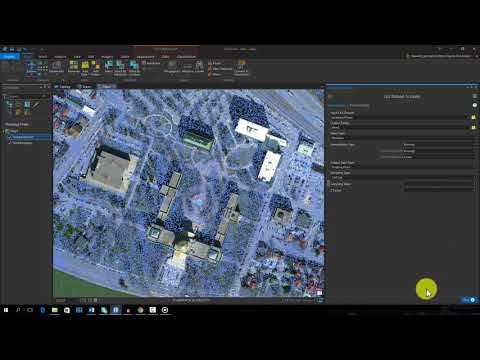Switch to the Imagery ribbon tab
The image size is (480, 360).
(107, 57)
